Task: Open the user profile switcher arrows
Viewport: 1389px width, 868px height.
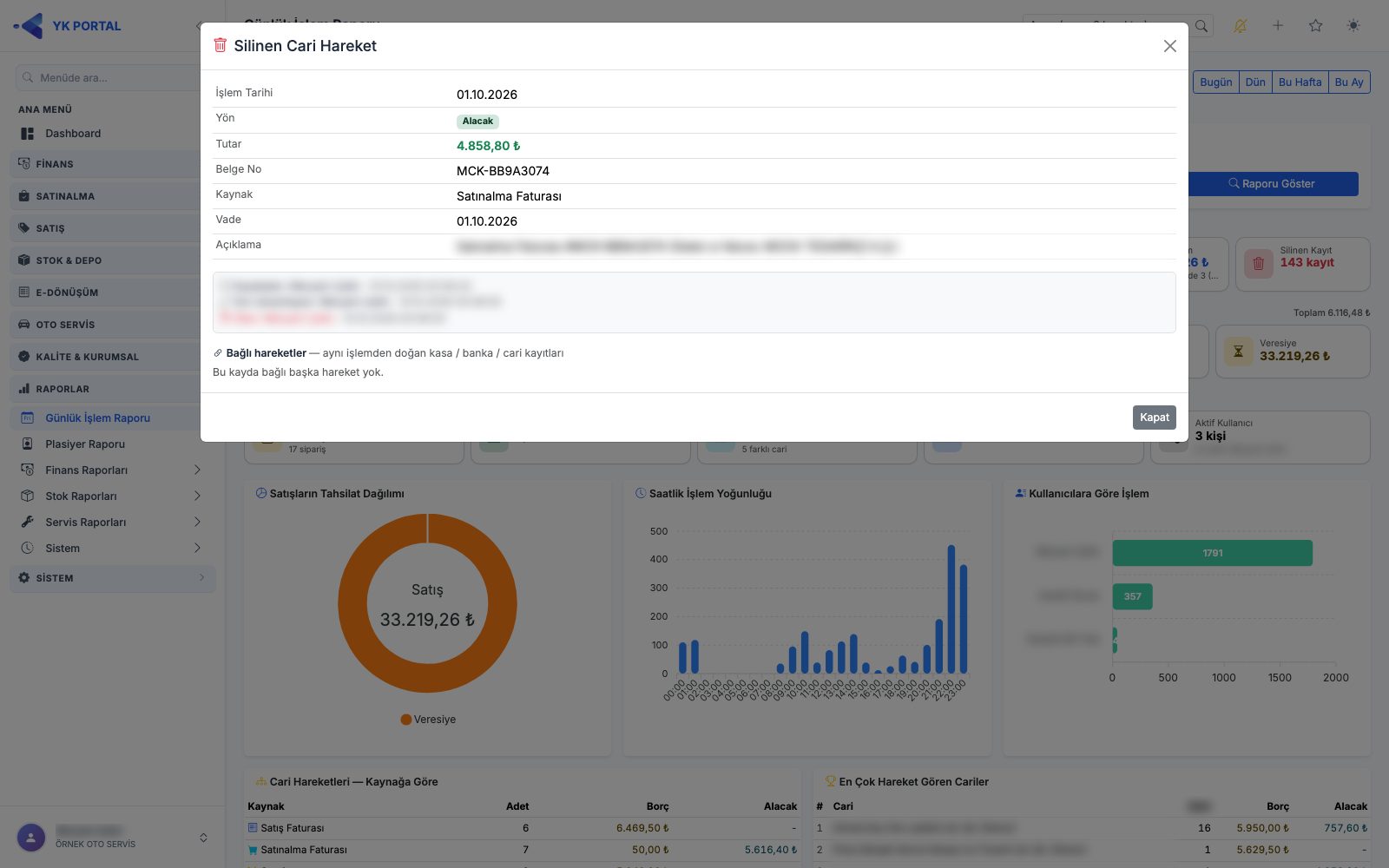Action: pyautogui.click(x=203, y=838)
